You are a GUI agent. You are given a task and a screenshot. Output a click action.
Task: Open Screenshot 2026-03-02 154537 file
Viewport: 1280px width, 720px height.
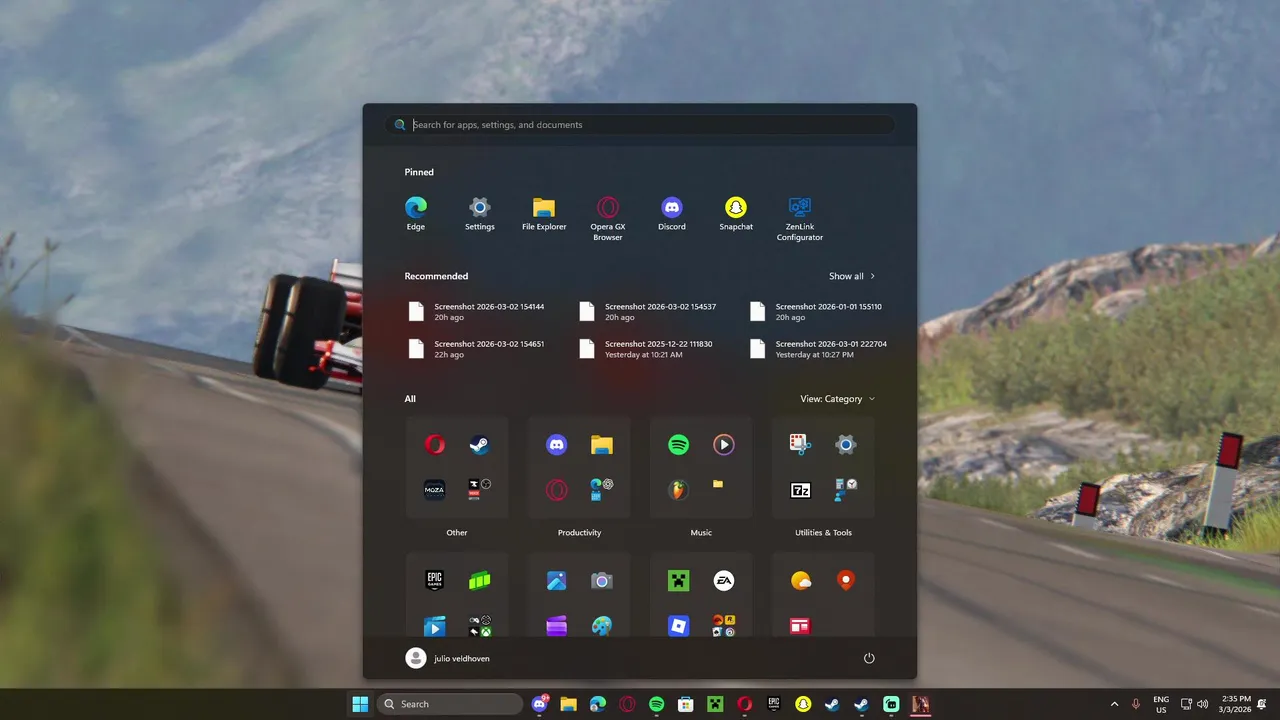(x=650, y=312)
